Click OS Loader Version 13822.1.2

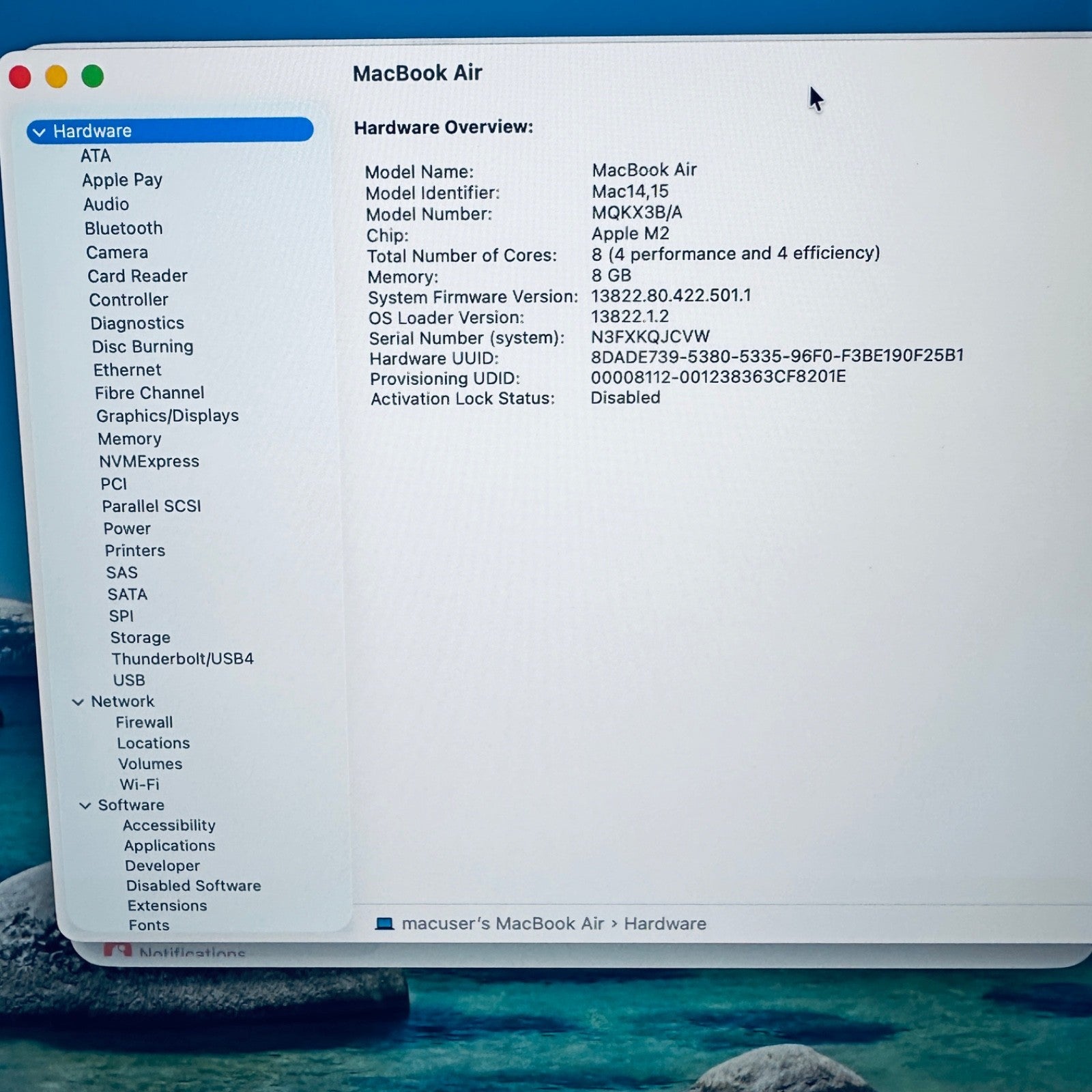coord(630,316)
